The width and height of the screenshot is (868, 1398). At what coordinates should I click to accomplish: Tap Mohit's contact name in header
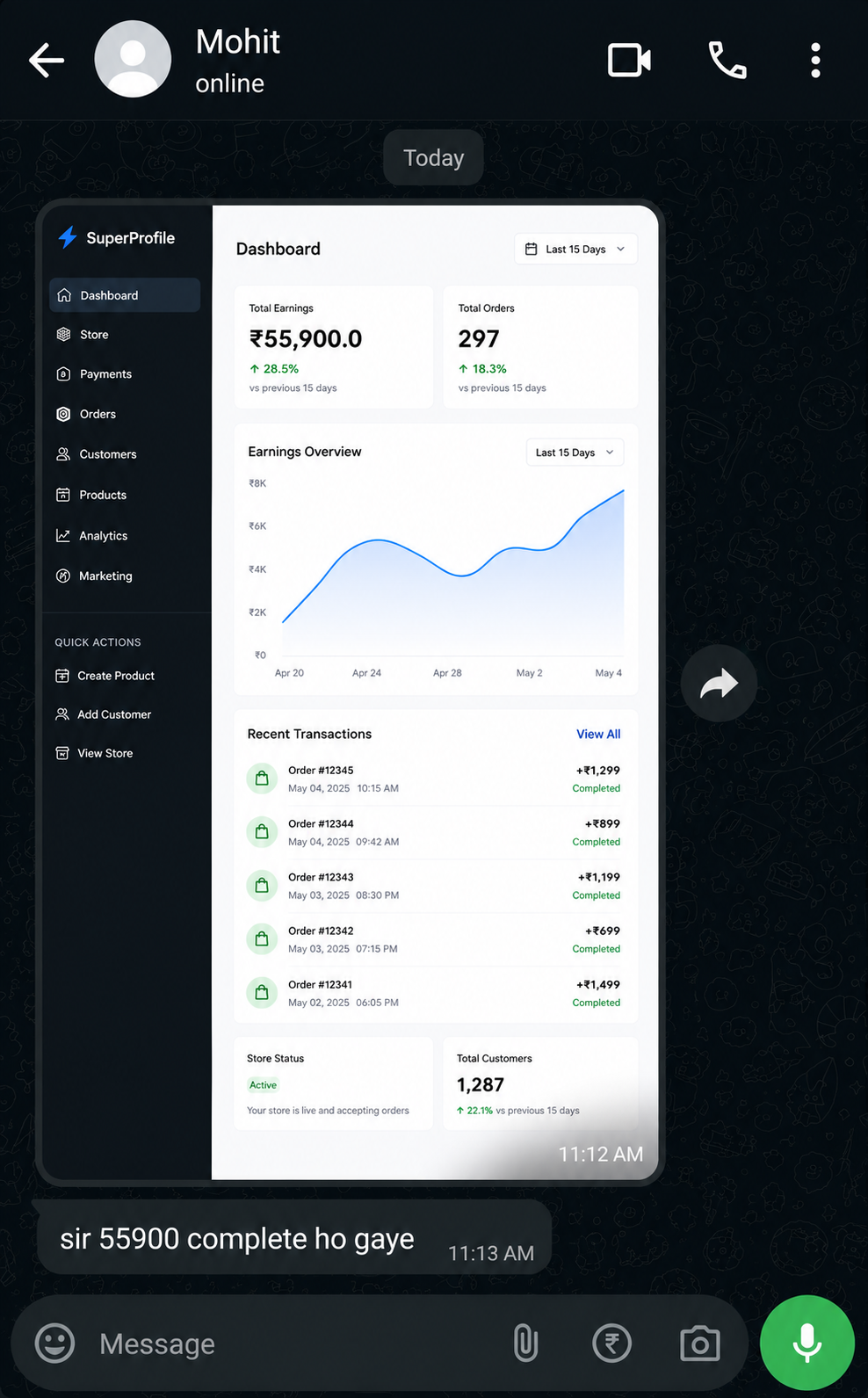click(x=237, y=41)
